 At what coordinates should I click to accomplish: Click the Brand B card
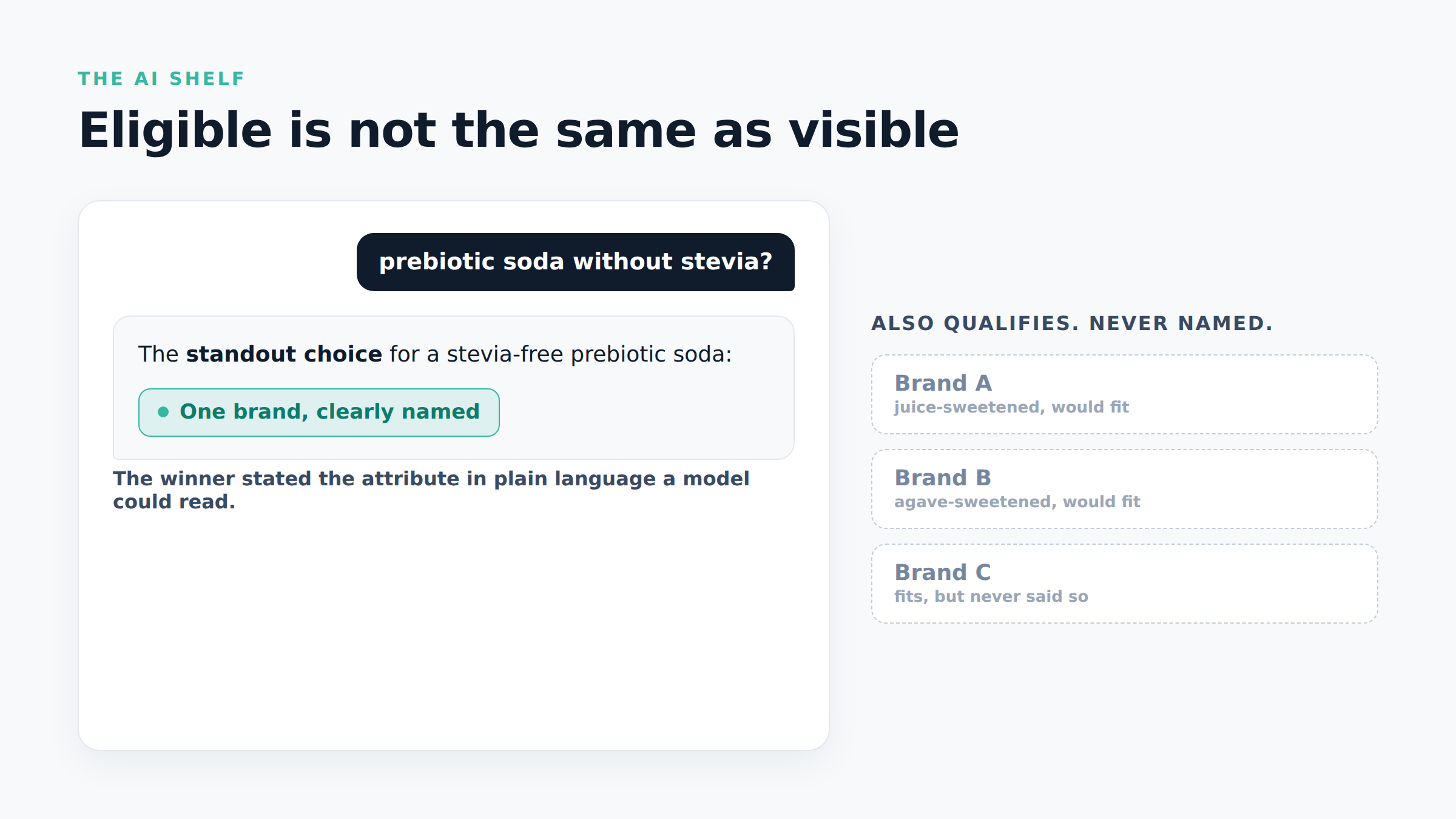tap(1125, 489)
